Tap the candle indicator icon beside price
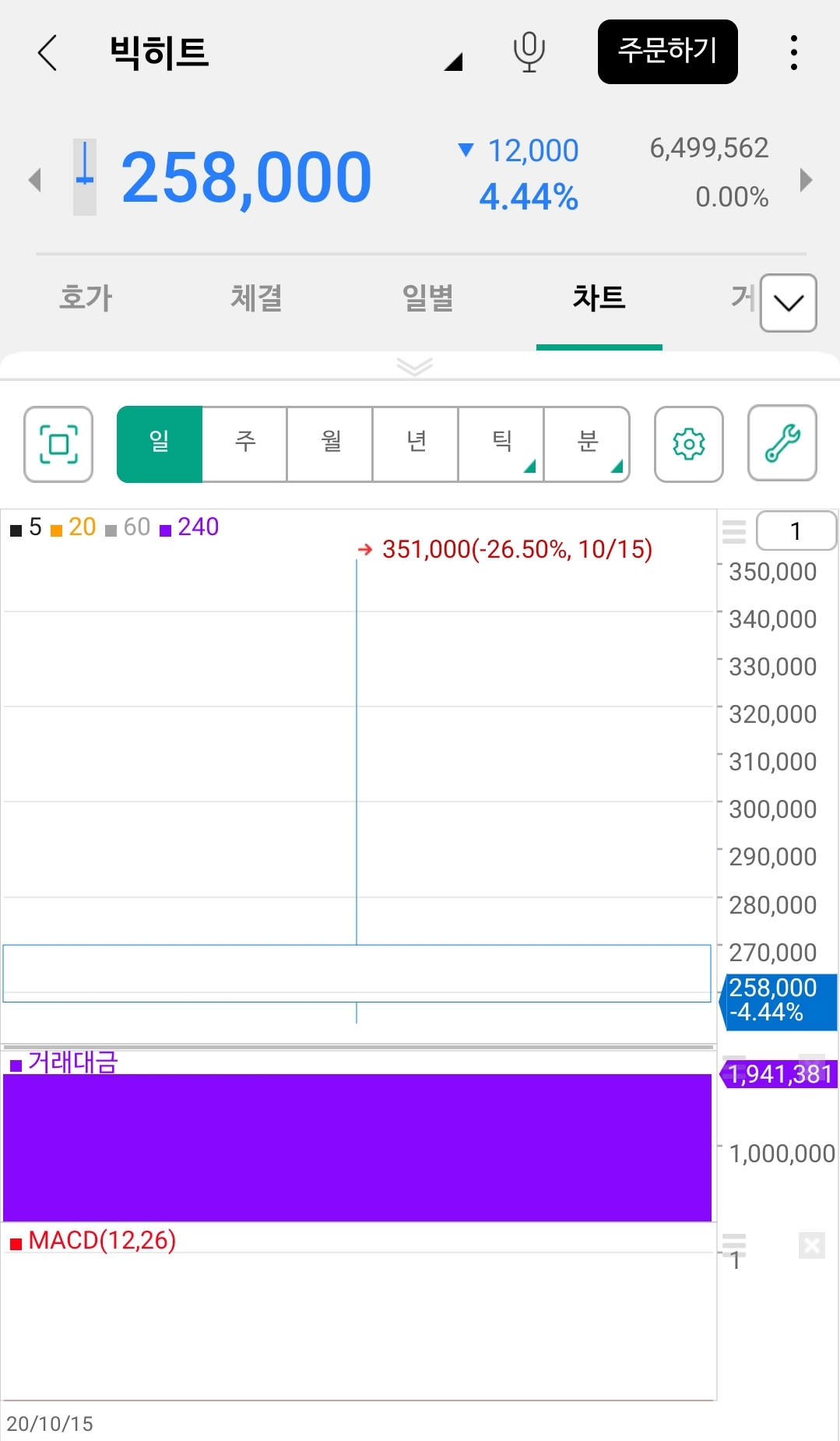 tap(85, 178)
